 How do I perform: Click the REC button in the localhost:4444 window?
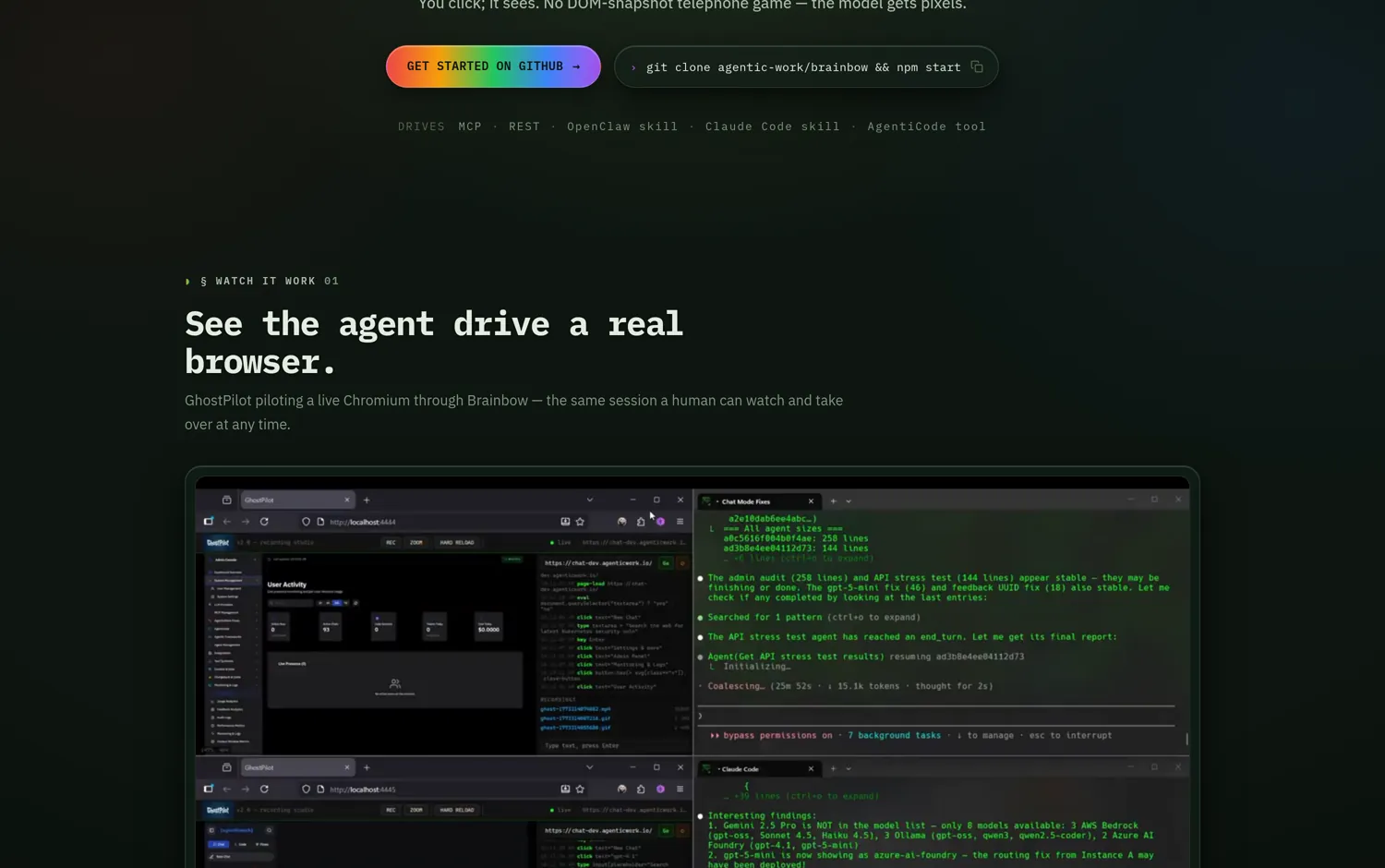click(391, 543)
